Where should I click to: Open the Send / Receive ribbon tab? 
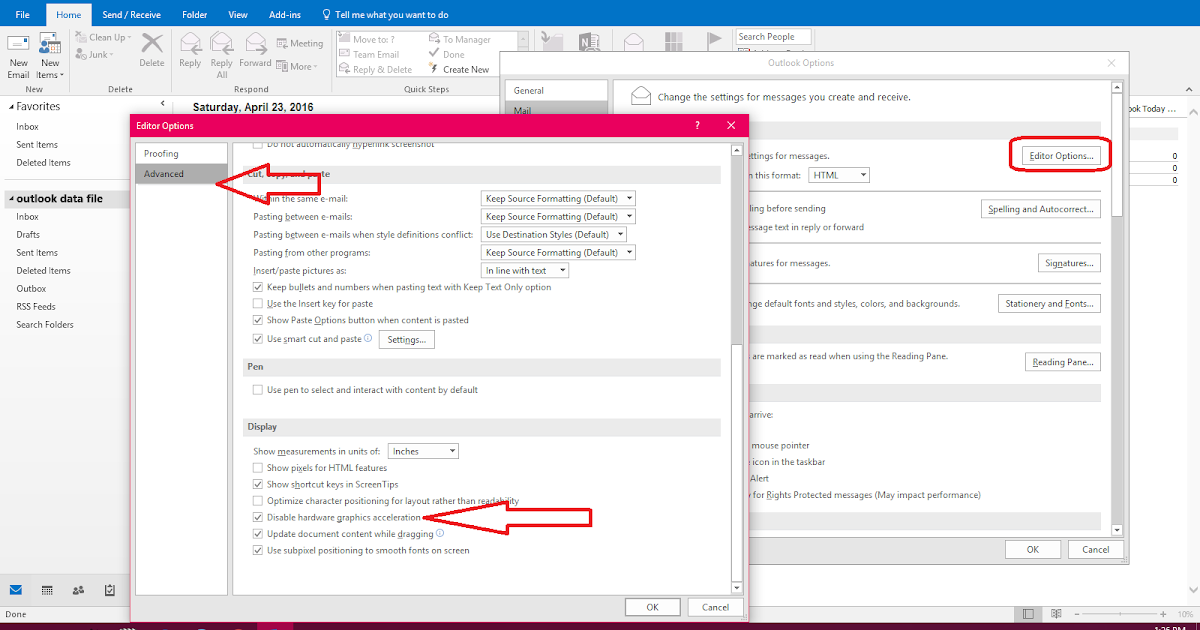pos(133,15)
